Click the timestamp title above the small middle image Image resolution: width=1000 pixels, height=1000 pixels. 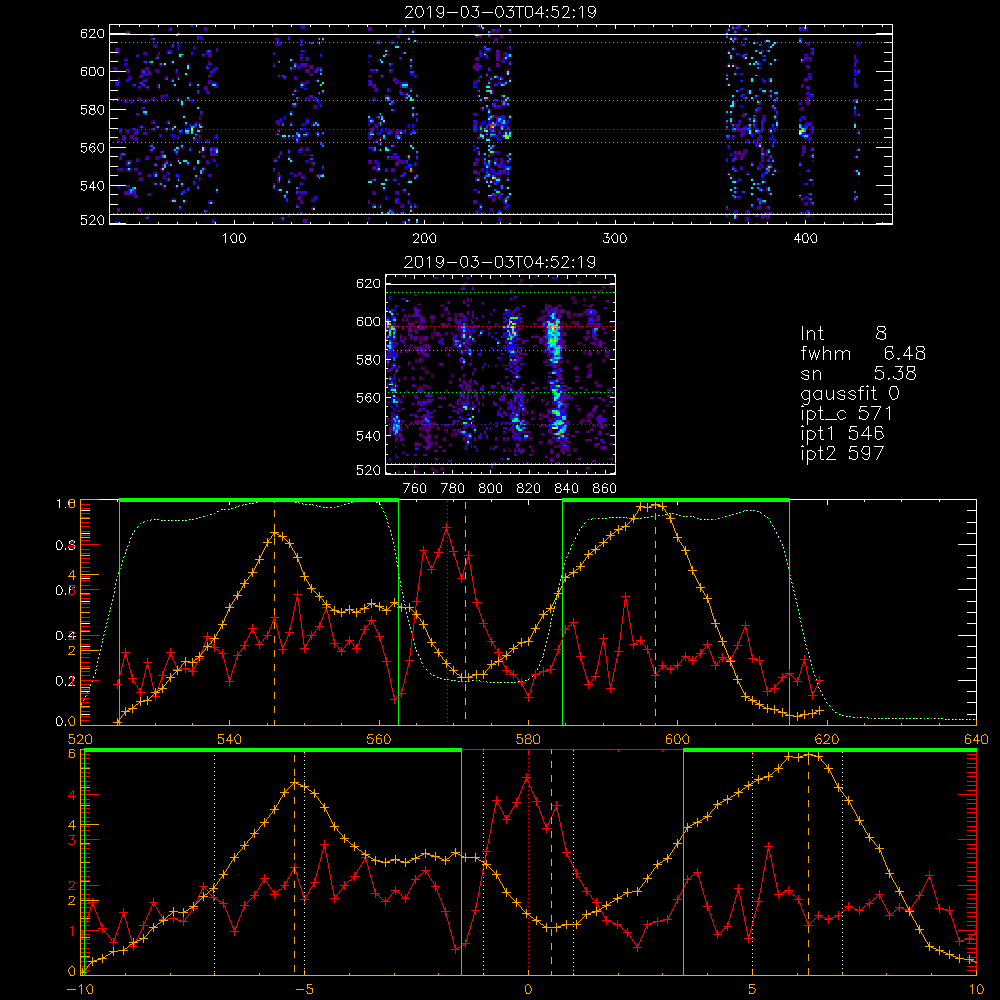500,262
